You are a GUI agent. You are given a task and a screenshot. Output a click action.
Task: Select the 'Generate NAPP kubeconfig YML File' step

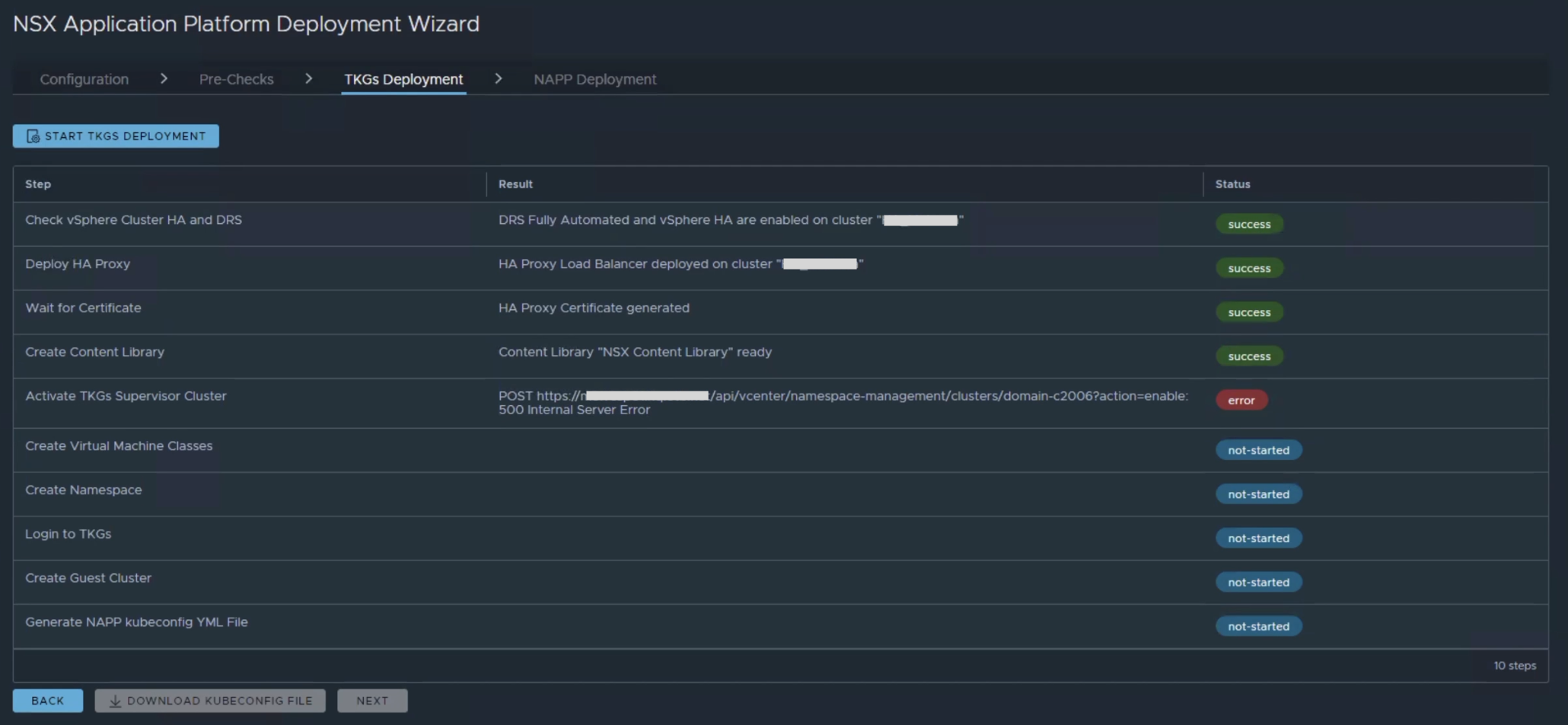136,622
